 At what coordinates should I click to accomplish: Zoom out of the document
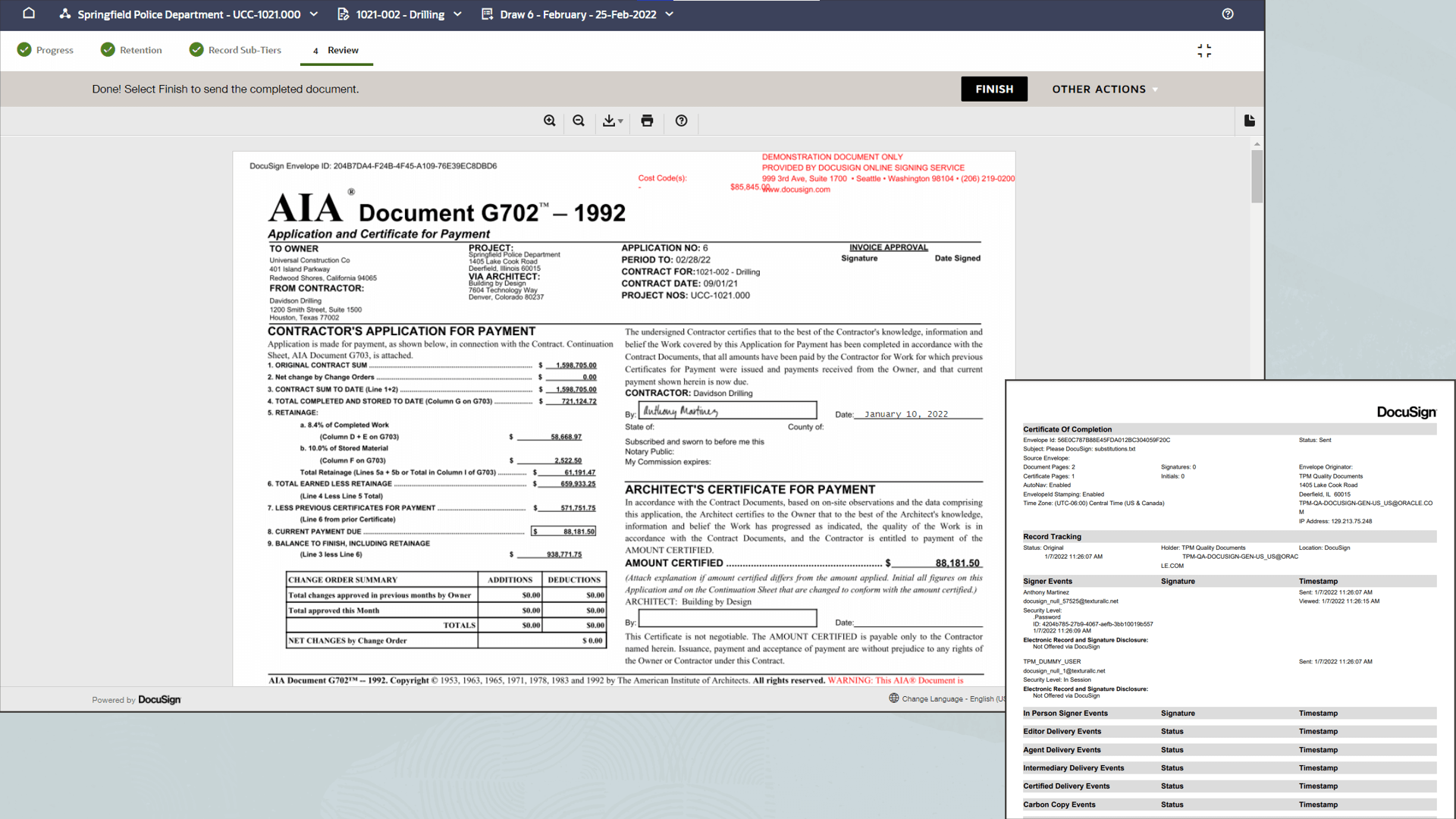[579, 121]
